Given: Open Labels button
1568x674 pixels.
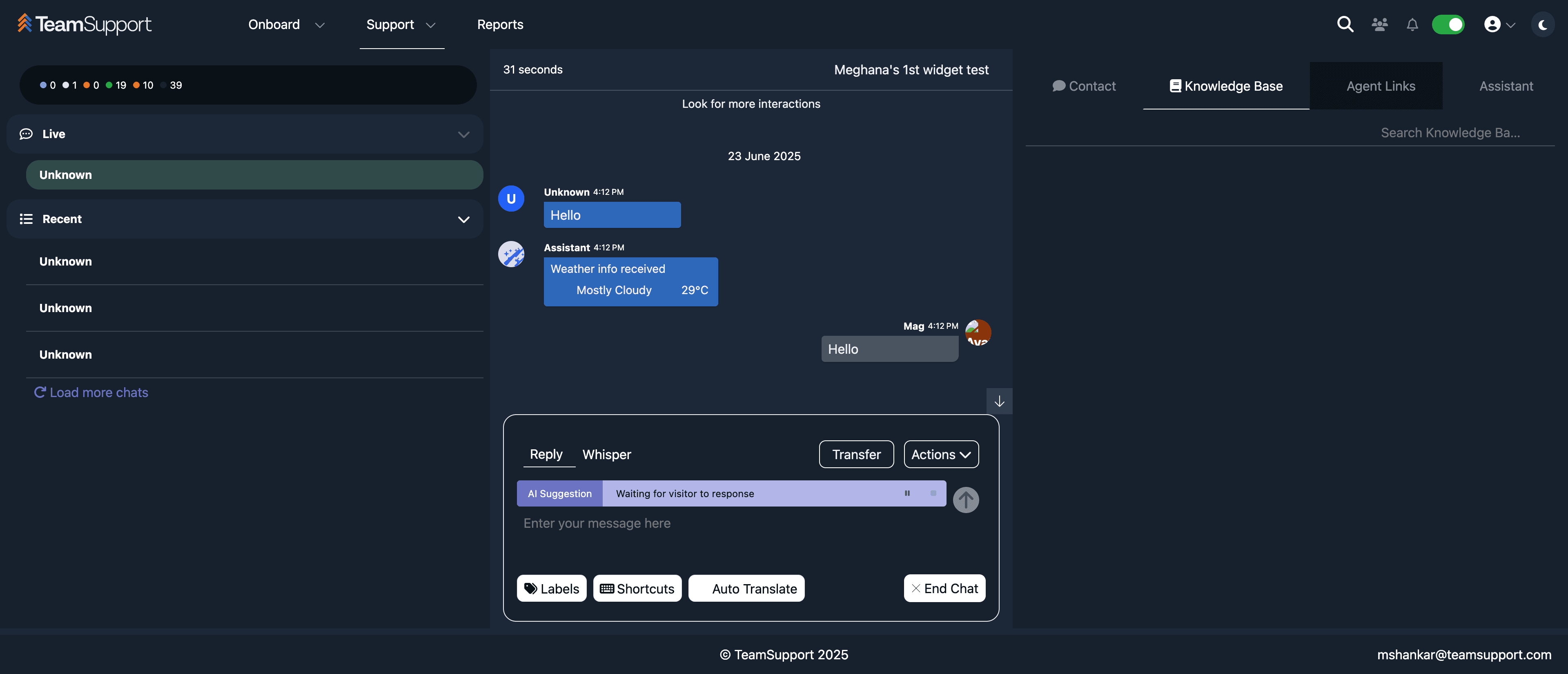Looking at the screenshot, I should (552, 589).
